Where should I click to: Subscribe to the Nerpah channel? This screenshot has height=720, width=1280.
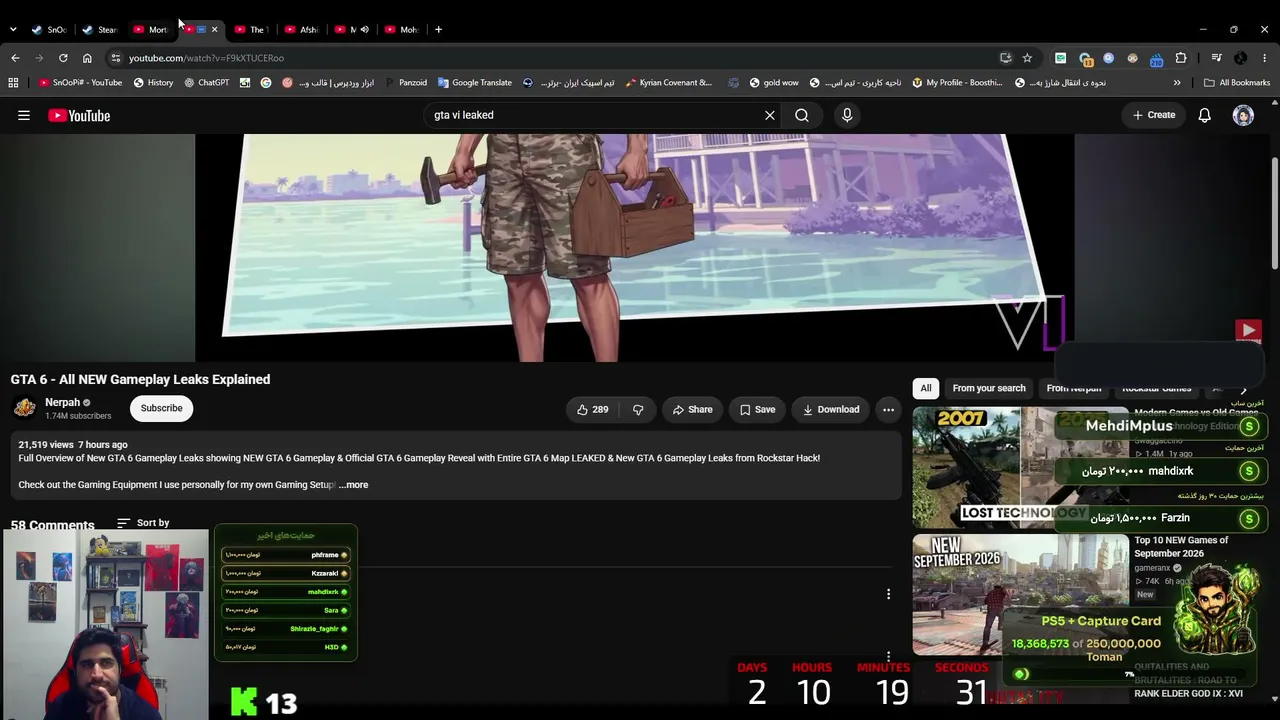pyautogui.click(x=161, y=408)
